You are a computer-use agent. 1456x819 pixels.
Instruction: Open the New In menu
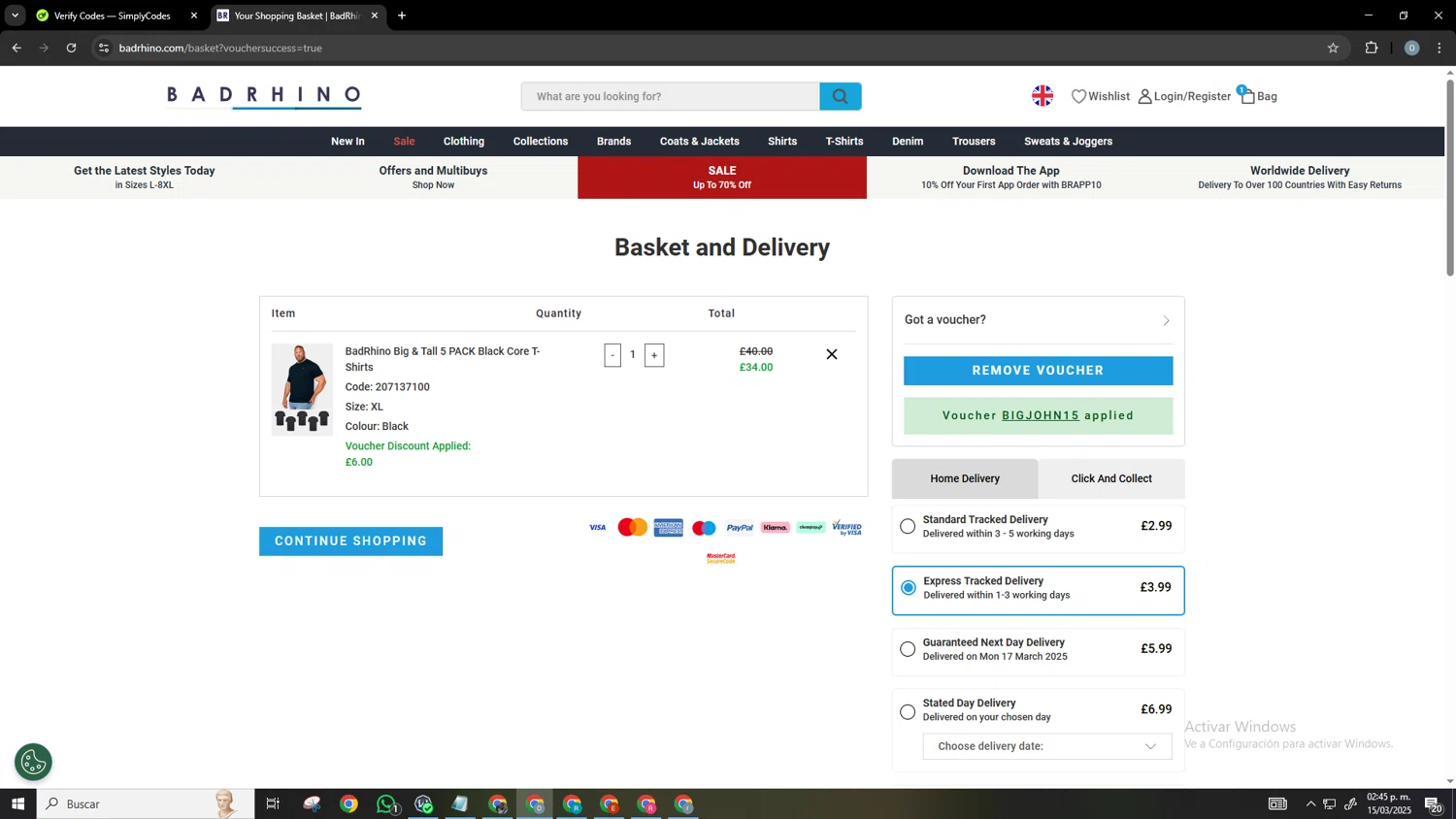click(347, 142)
